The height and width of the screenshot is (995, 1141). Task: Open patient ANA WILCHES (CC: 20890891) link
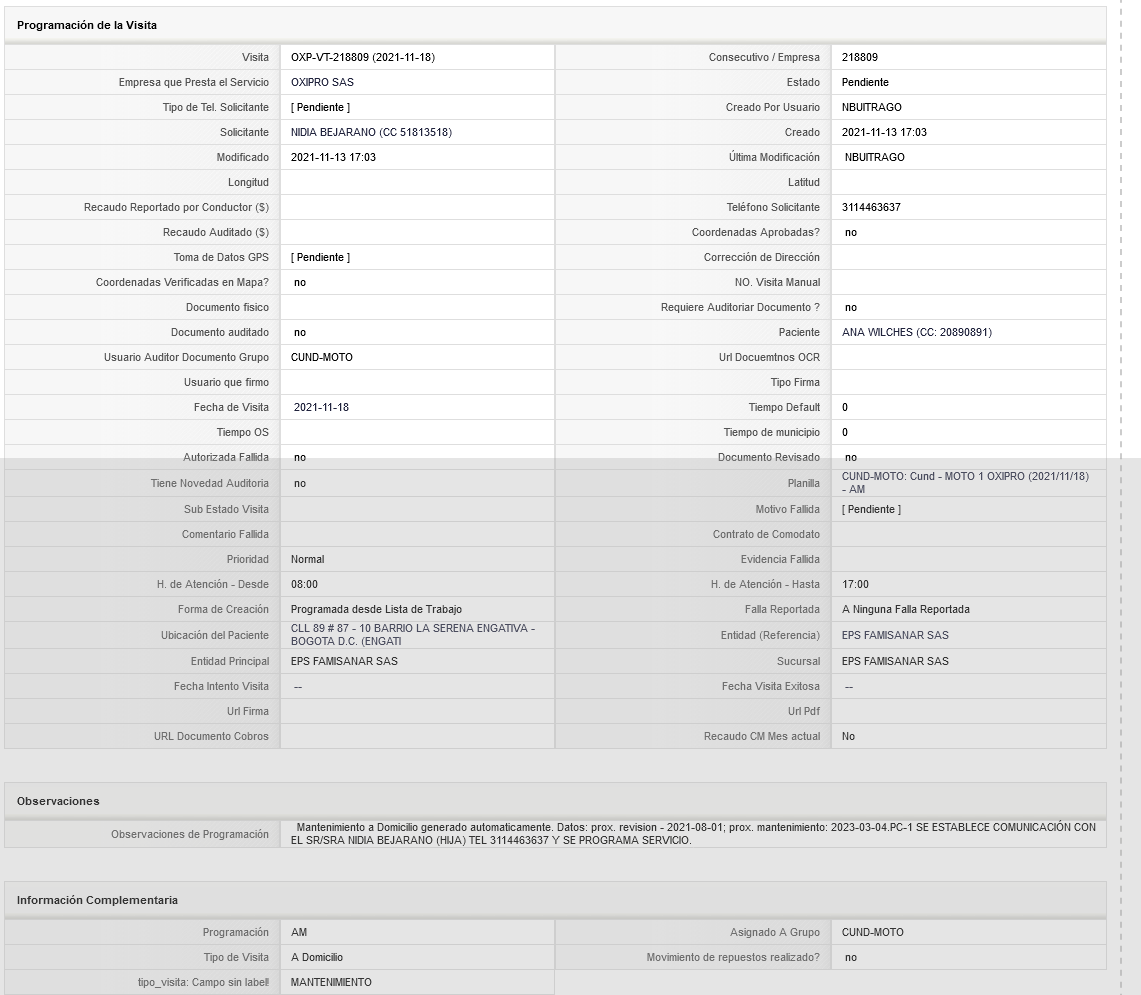point(916,332)
